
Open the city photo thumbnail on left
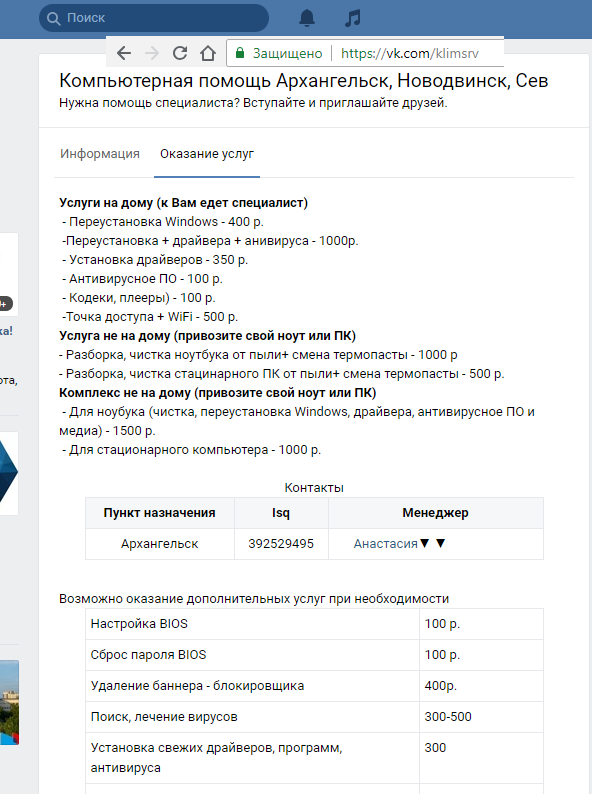click(x=9, y=702)
